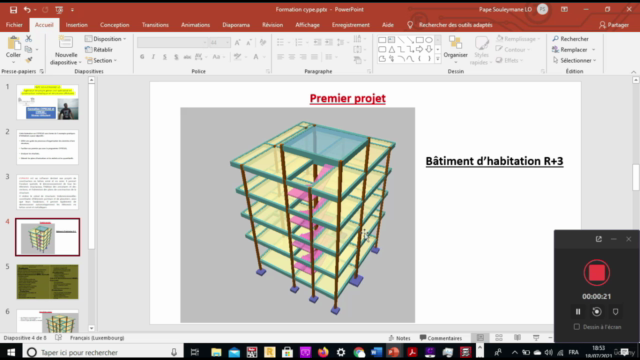Clear all formatting icon
Viewport: 640px width, 360px height.
click(x=263, y=42)
